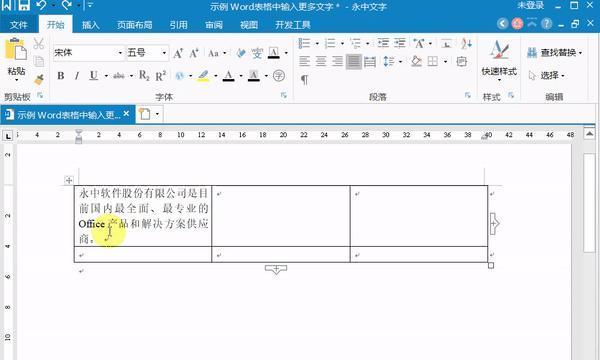Click the tab stop icon in paragraph group

point(446,43)
